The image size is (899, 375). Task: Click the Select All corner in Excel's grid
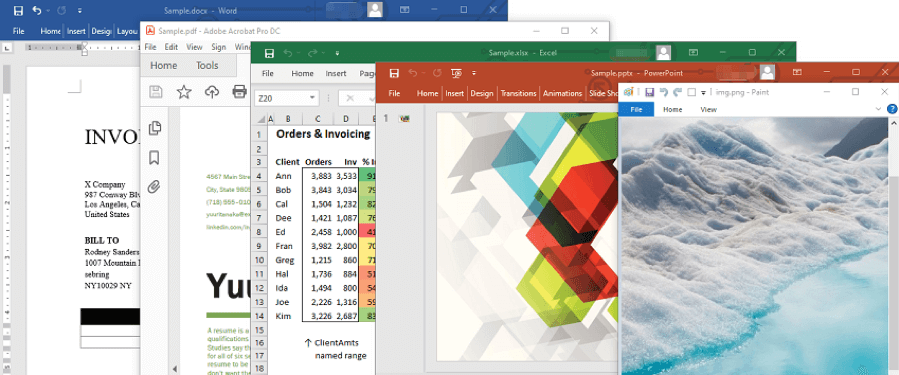coord(259,119)
